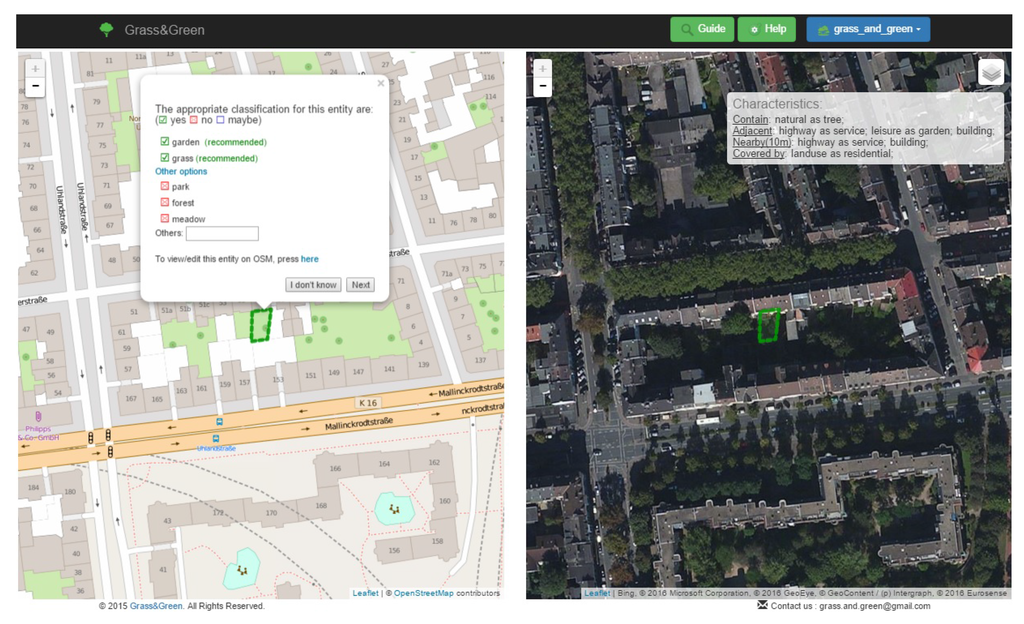Image resolution: width=1024 pixels, height=624 pixels.
Task: Open the Guide page
Action: [x=702, y=29]
